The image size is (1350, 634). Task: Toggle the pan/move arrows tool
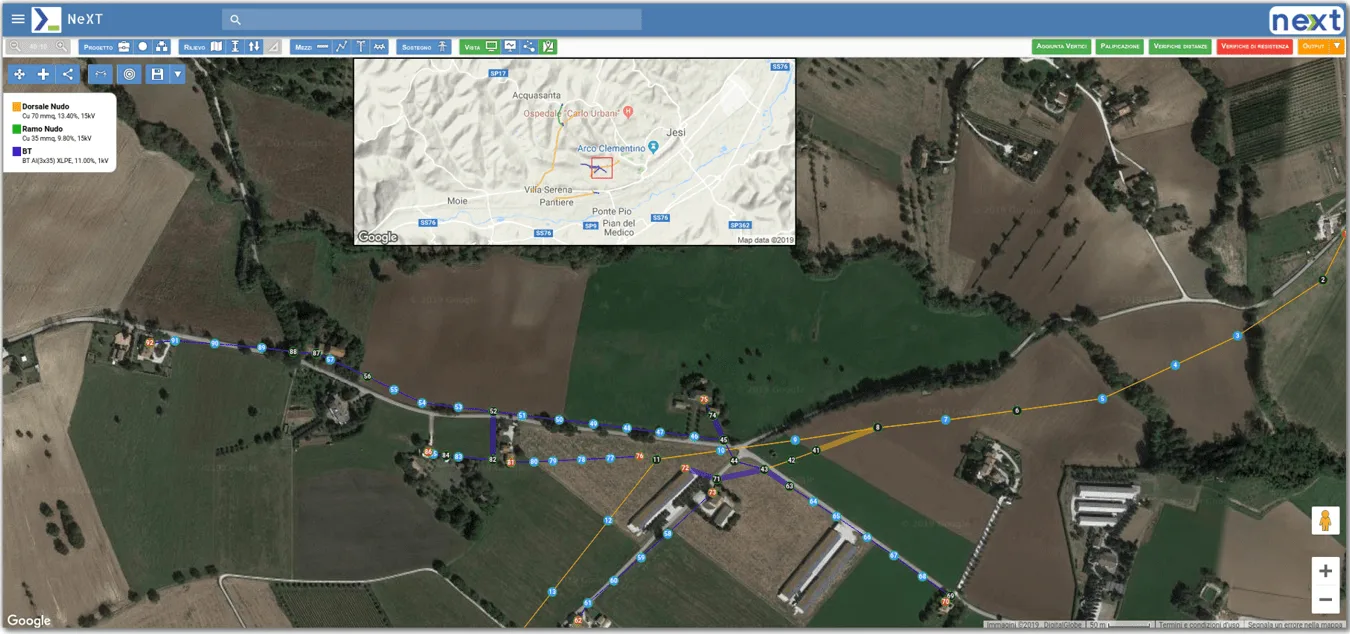(19, 74)
